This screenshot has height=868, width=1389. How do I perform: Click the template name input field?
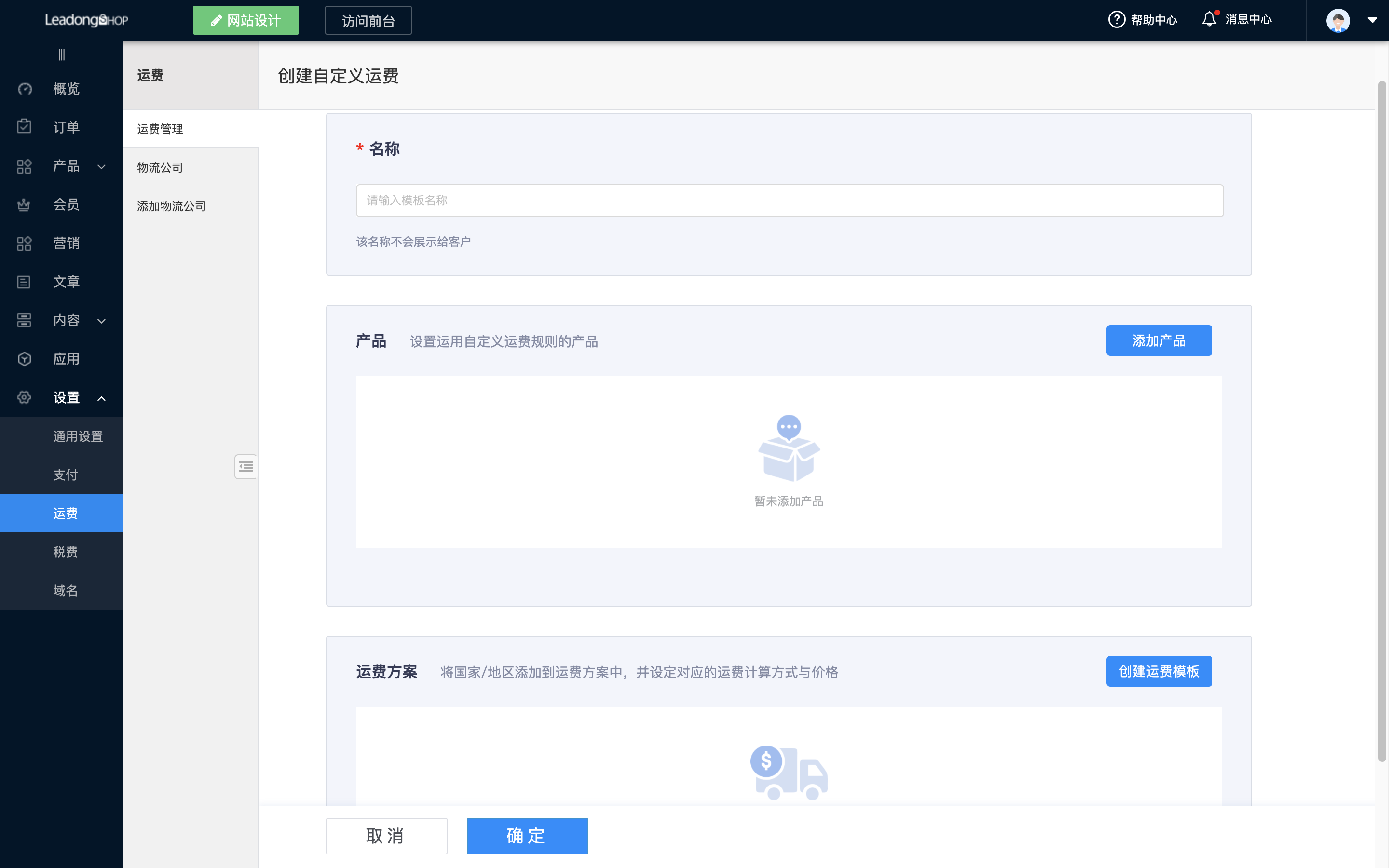point(789,200)
